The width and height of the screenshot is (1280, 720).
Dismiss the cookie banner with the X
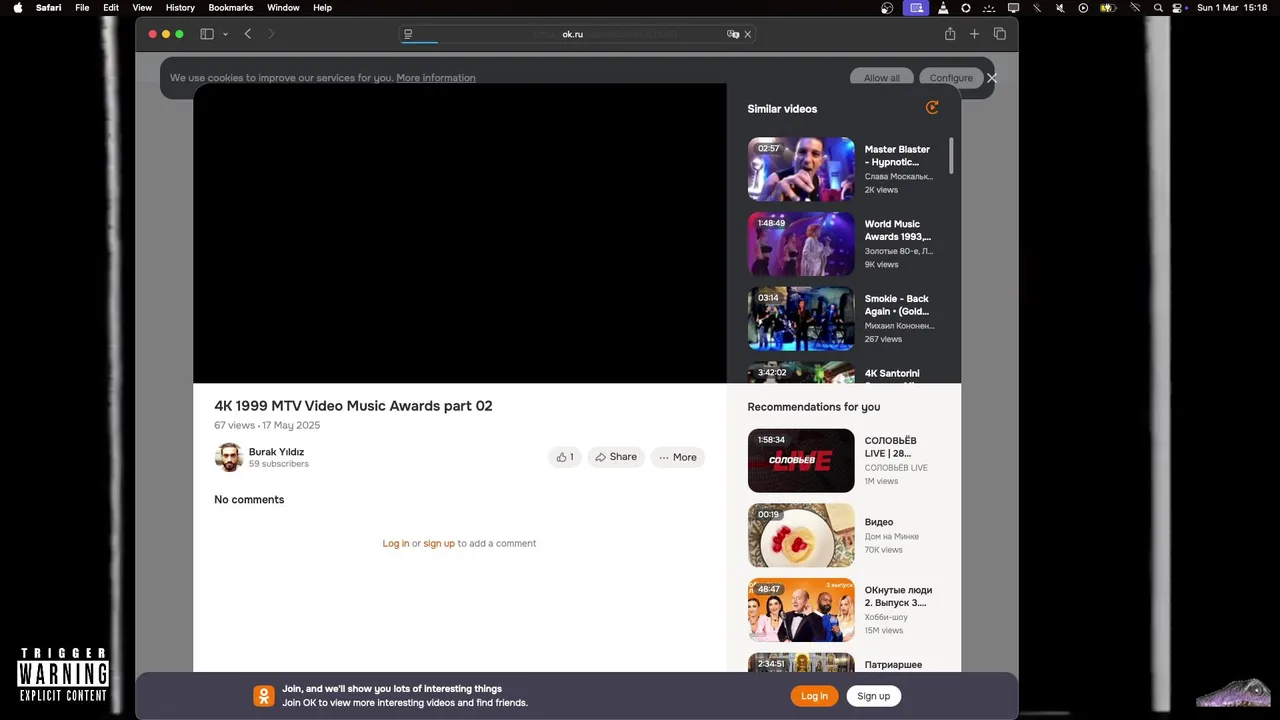992,78
